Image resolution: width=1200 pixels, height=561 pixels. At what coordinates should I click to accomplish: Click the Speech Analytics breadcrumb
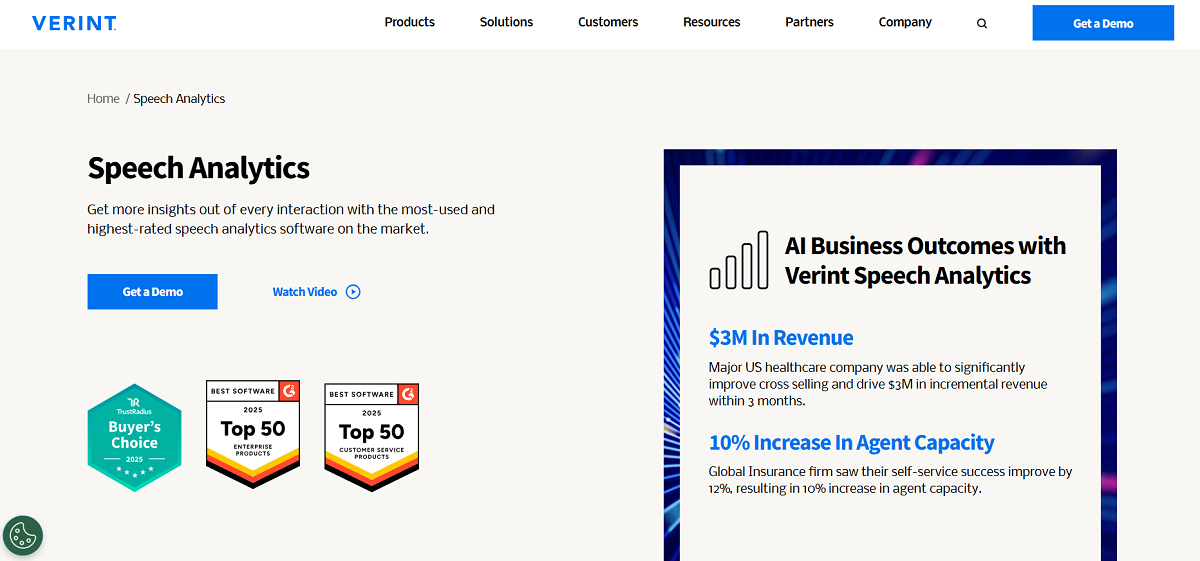coord(179,99)
